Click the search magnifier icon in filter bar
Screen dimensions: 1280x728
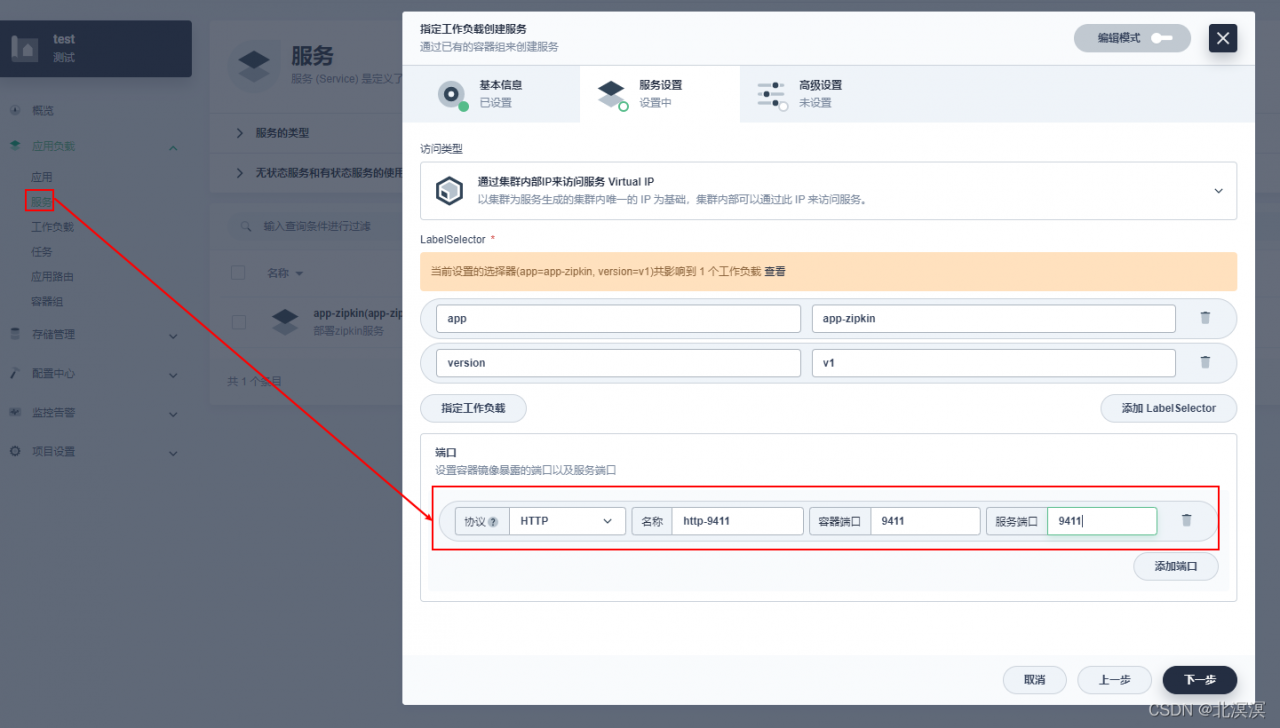tap(245, 227)
